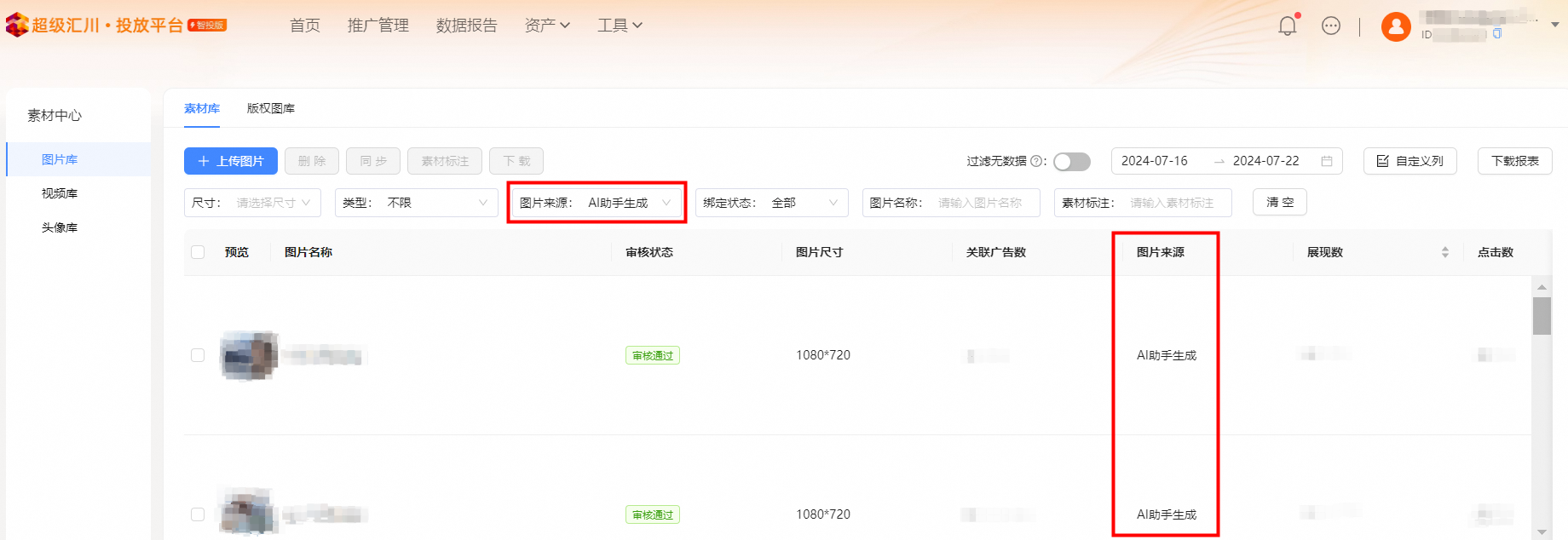1568x540 pixels.
Task: Click the end date 2024-07-22
Action: point(1266,161)
